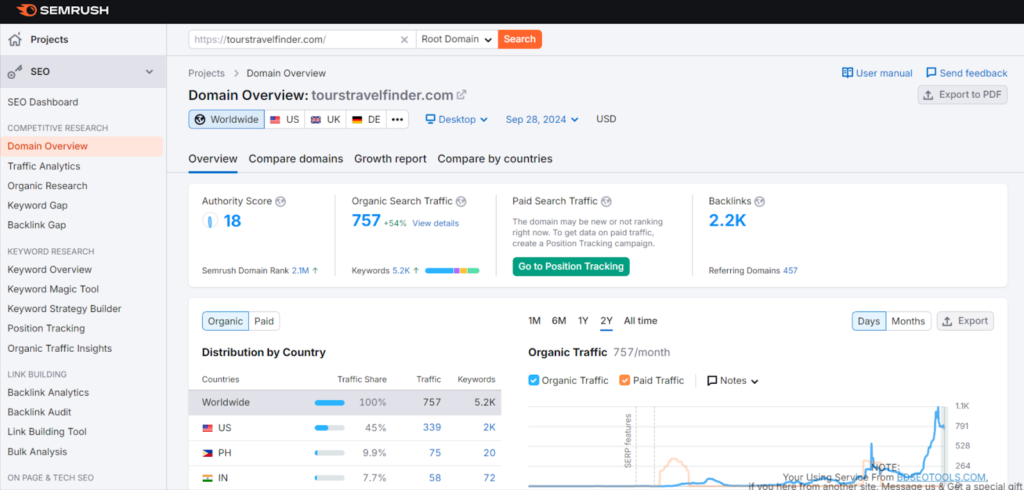
Task: Click globe icon next to Backlinks
Action: [x=760, y=201]
